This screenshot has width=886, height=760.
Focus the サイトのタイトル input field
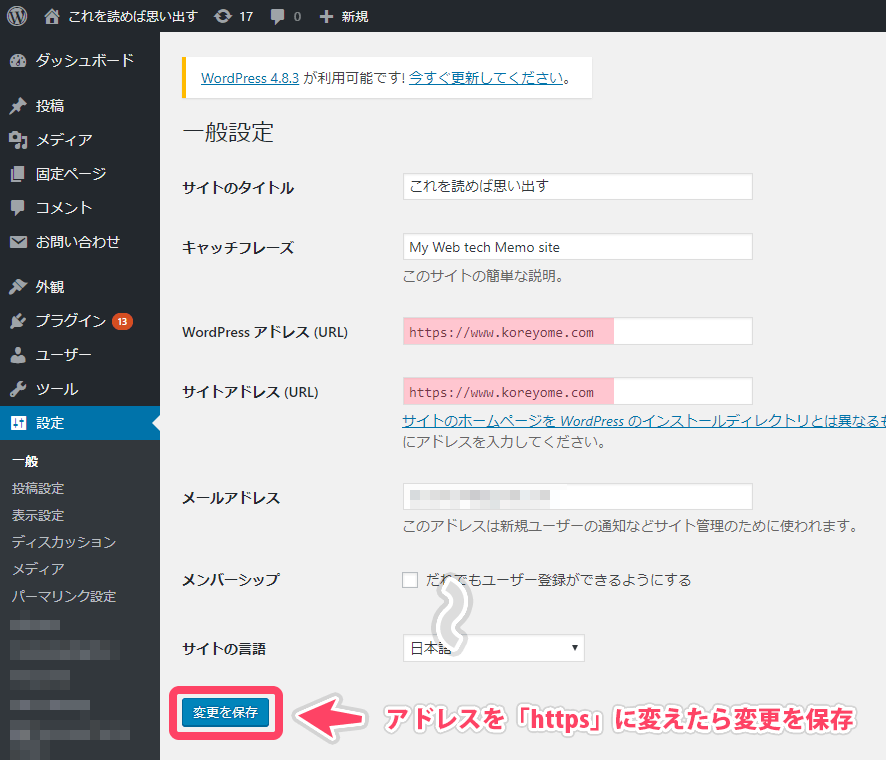[x=577, y=186]
